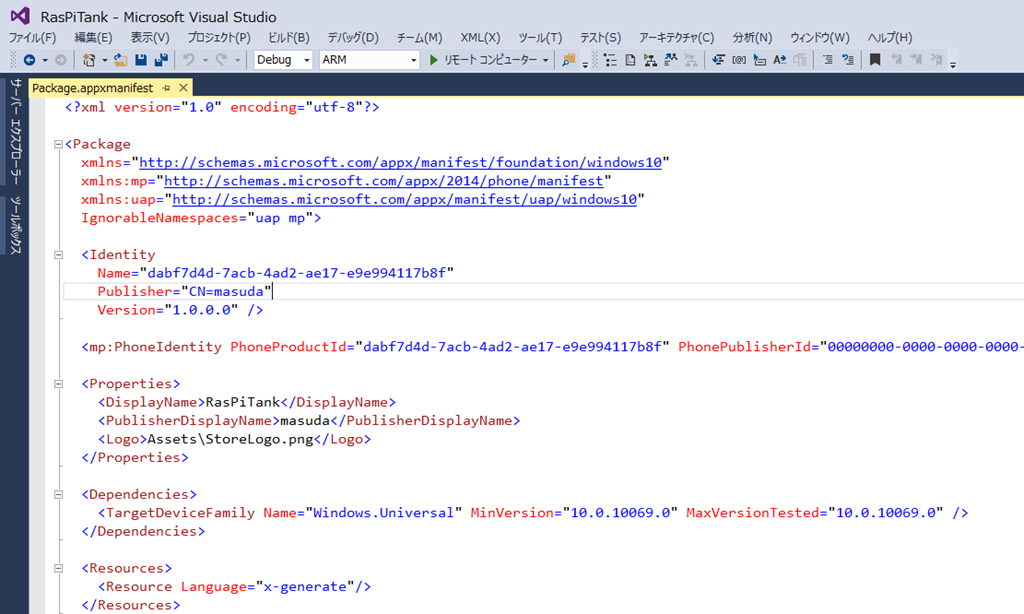The height and width of the screenshot is (614, 1024).
Task: Click the Save All icon
Action: tap(160, 60)
